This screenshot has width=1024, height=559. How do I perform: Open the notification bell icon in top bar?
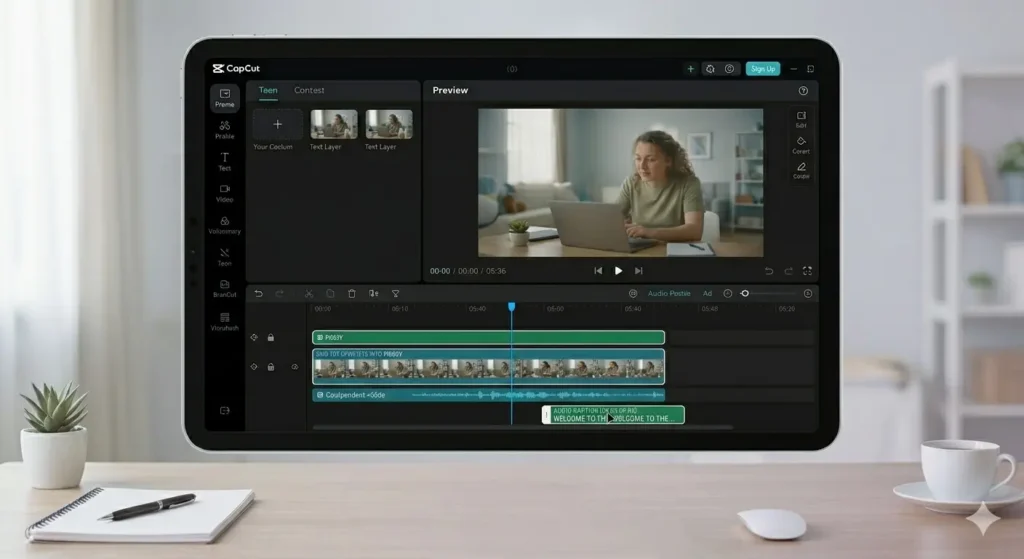click(x=710, y=69)
